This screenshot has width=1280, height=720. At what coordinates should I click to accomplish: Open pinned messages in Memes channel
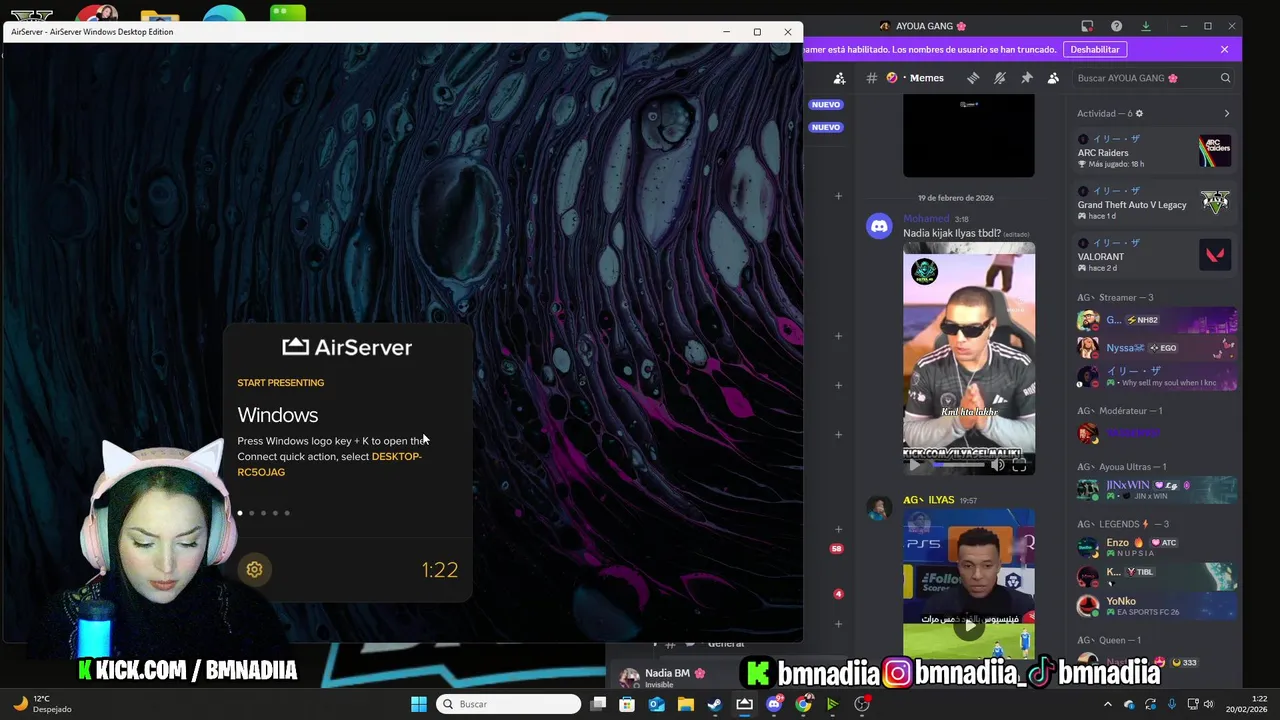pos(1026,78)
